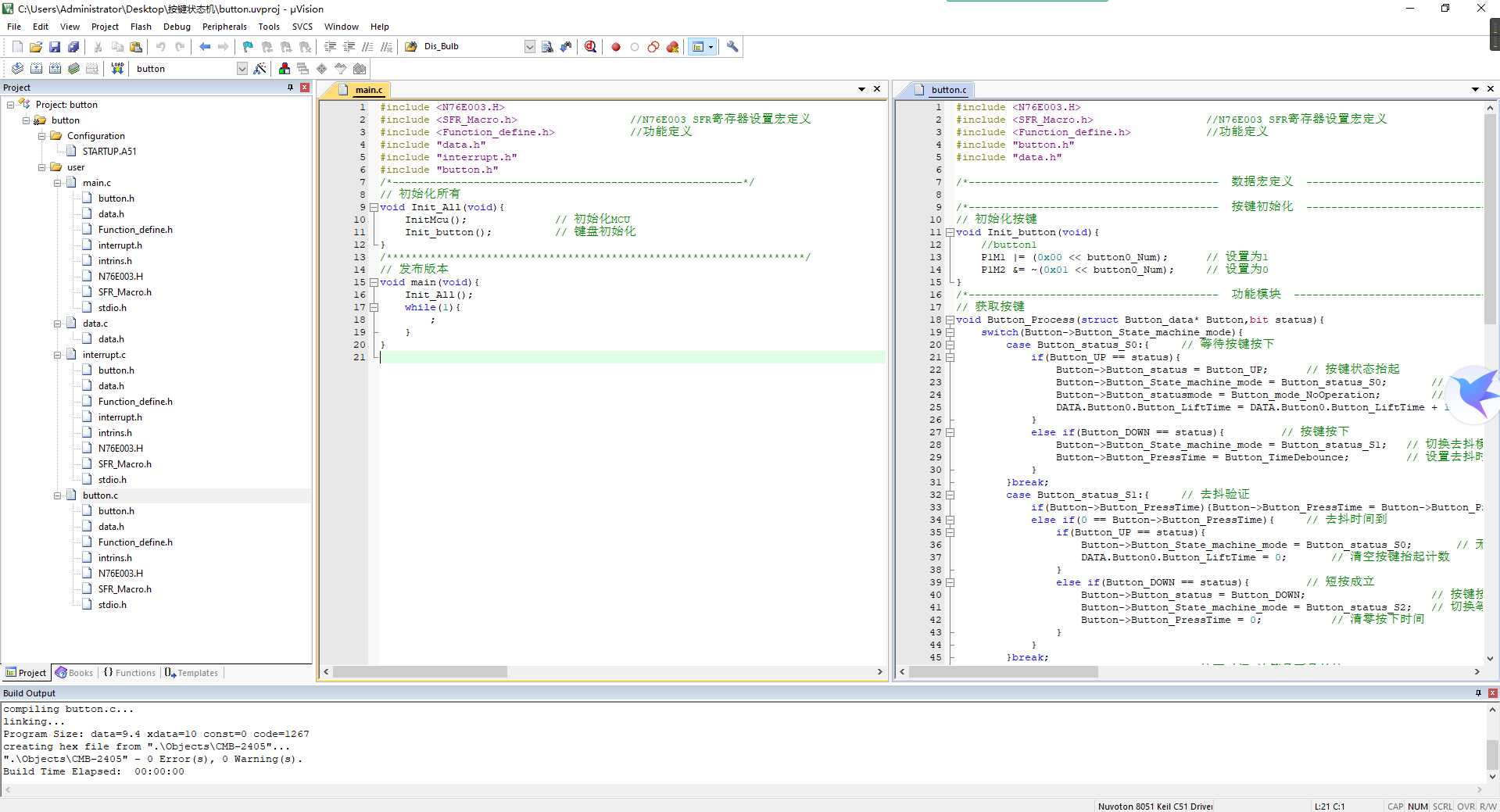Open Find in Files icon
The image size is (1500, 812).
(x=410, y=47)
